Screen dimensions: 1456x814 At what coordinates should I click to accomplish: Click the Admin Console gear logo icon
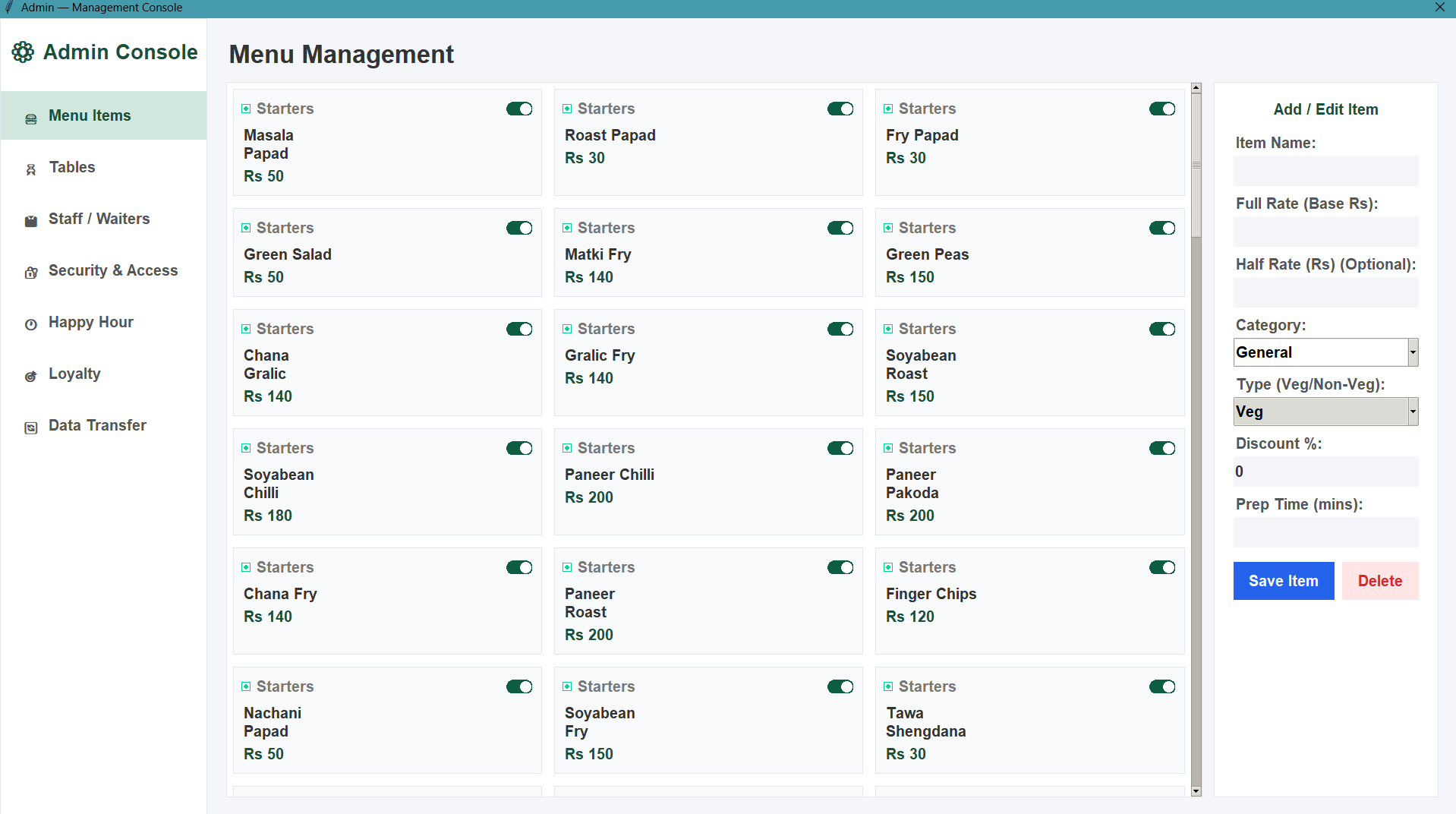(x=23, y=52)
